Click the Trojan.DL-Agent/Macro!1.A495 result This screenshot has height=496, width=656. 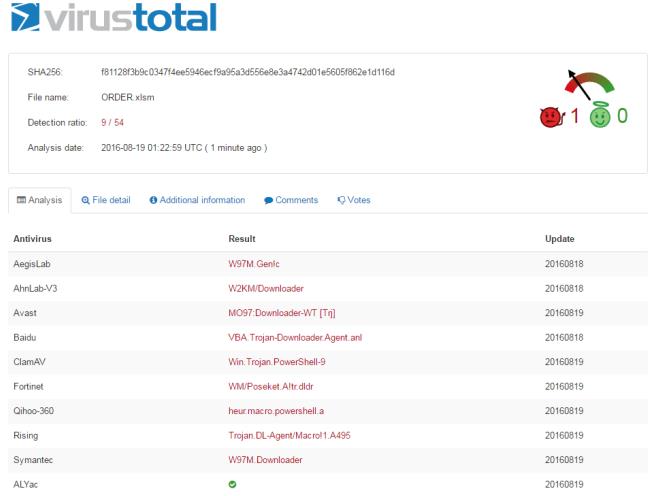point(289,435)
